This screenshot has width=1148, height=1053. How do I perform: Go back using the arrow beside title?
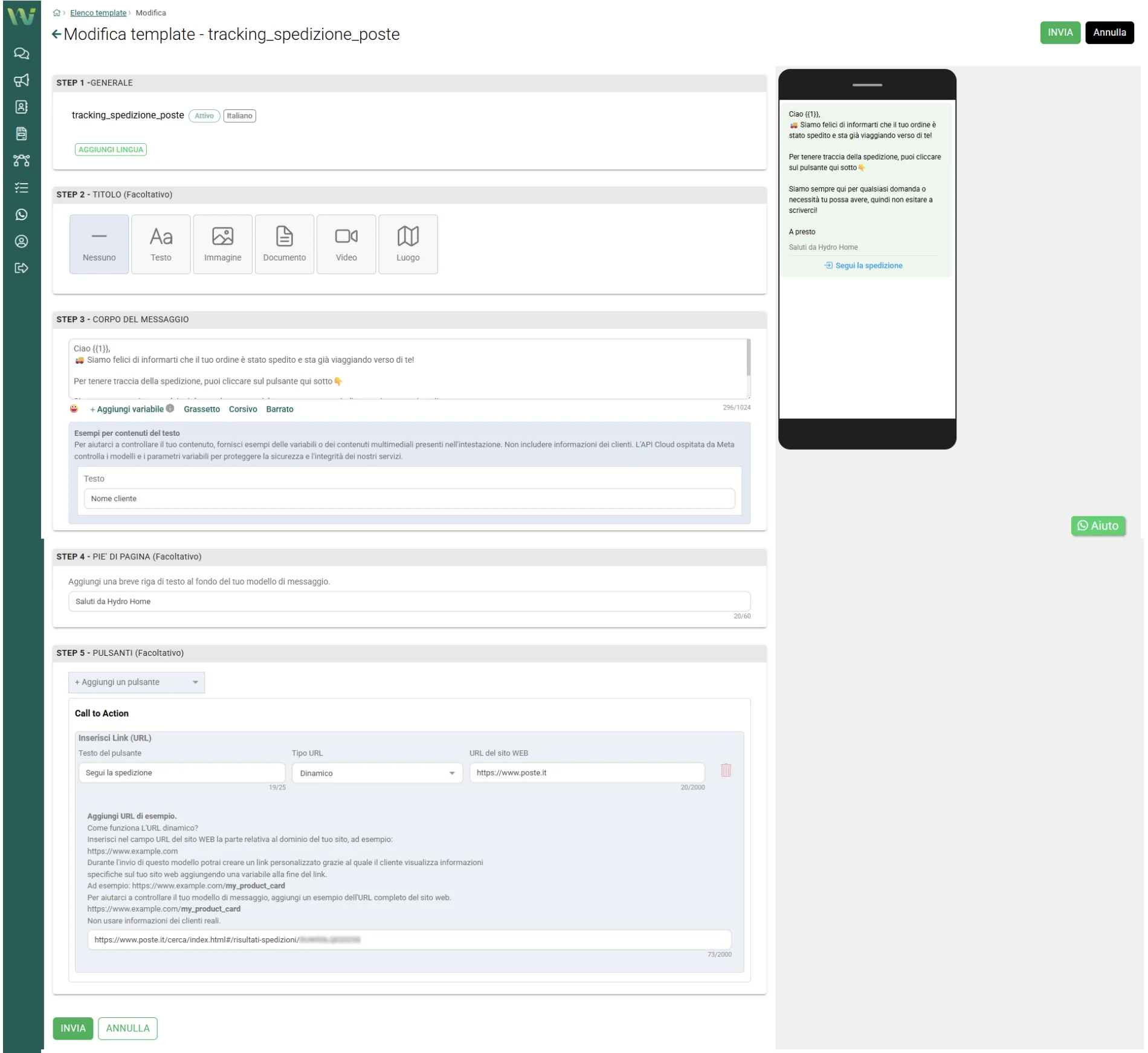tap(56, 34)
